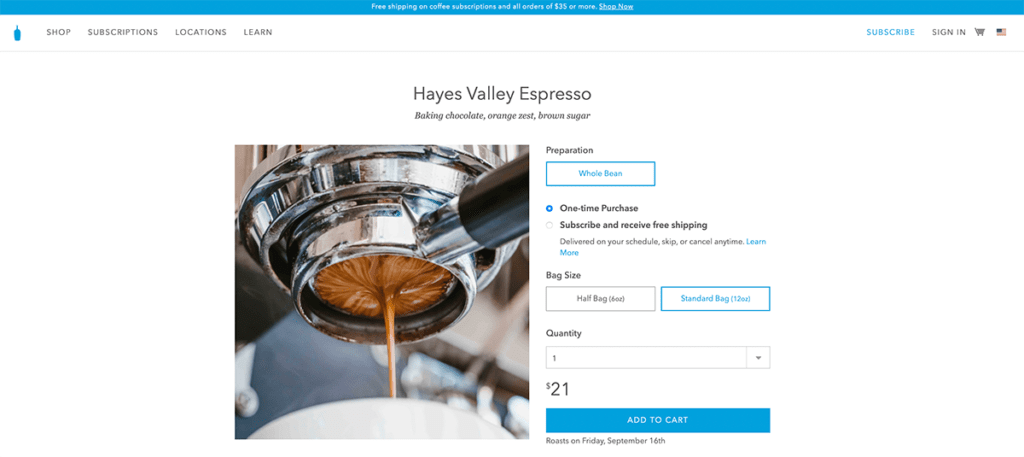Click the espresso product photo
Image resolution: width=1024 pixels, height=457 pixels.
tap(382, 292)
